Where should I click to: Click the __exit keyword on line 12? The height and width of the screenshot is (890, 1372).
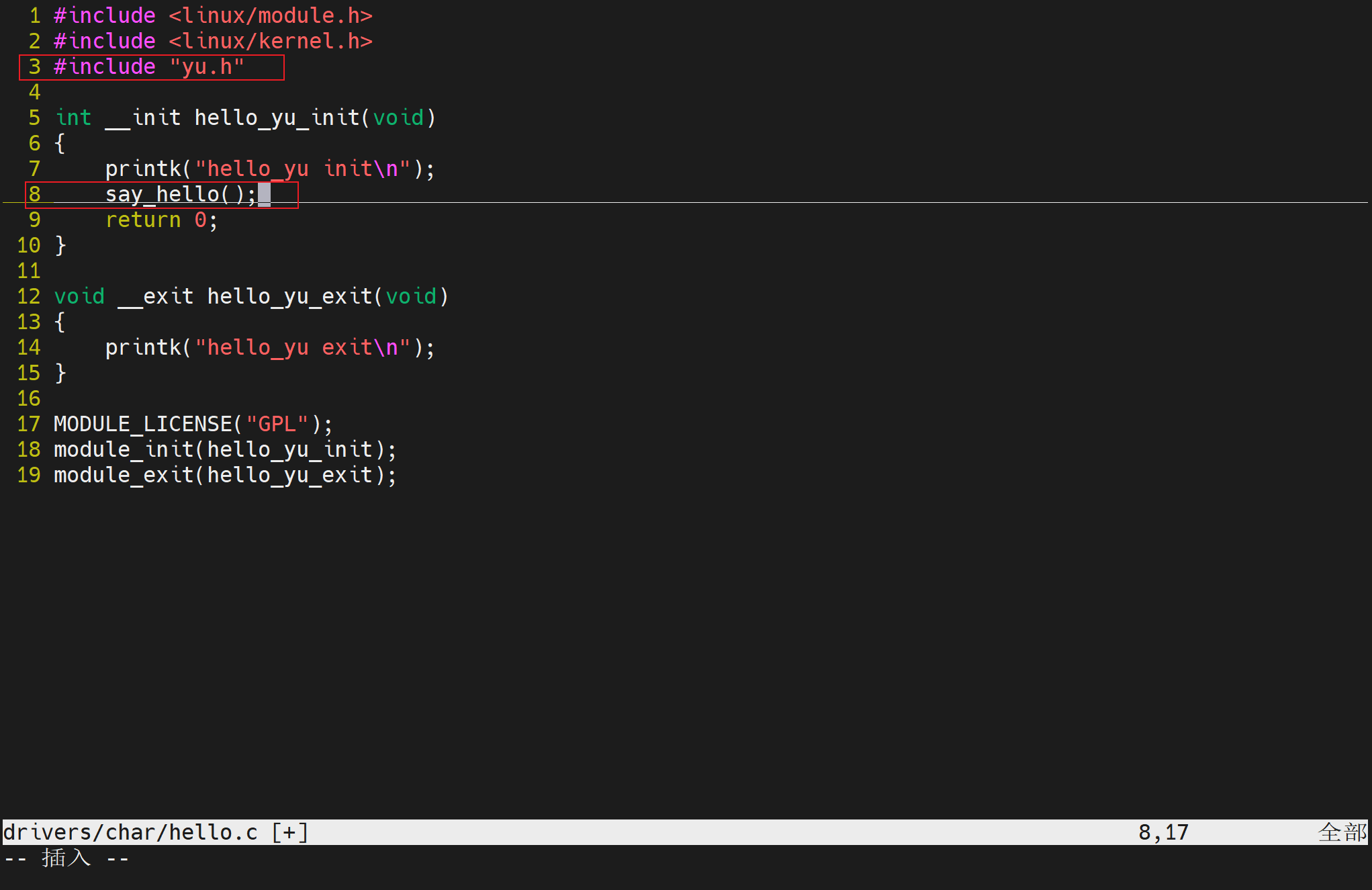click(x=156, y=297)
